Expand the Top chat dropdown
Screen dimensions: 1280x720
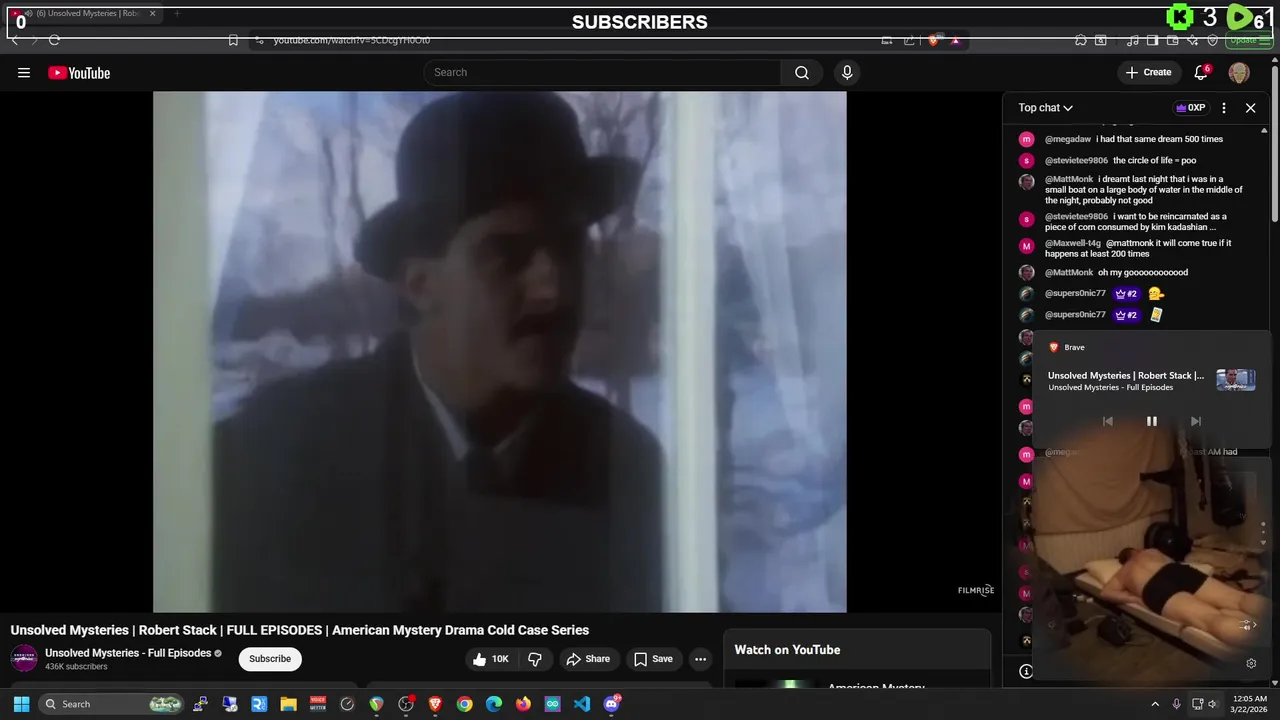point(1046,107)
